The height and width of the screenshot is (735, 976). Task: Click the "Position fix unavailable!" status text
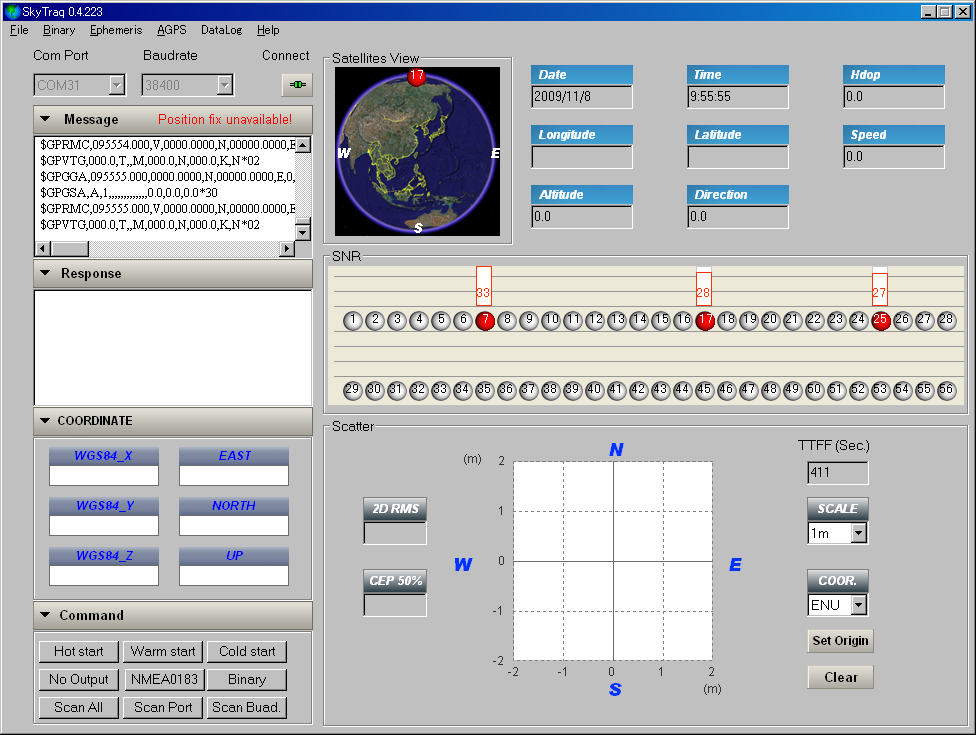[x=225, y=119]
